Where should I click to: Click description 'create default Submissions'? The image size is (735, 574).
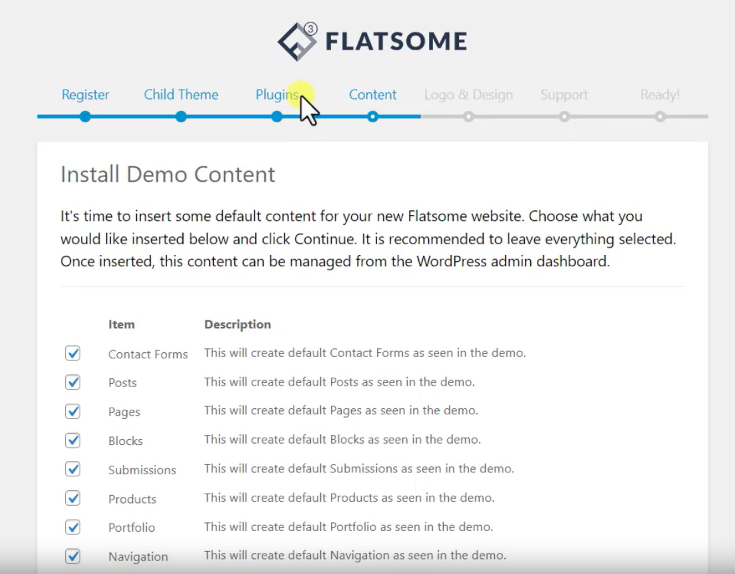359,469
